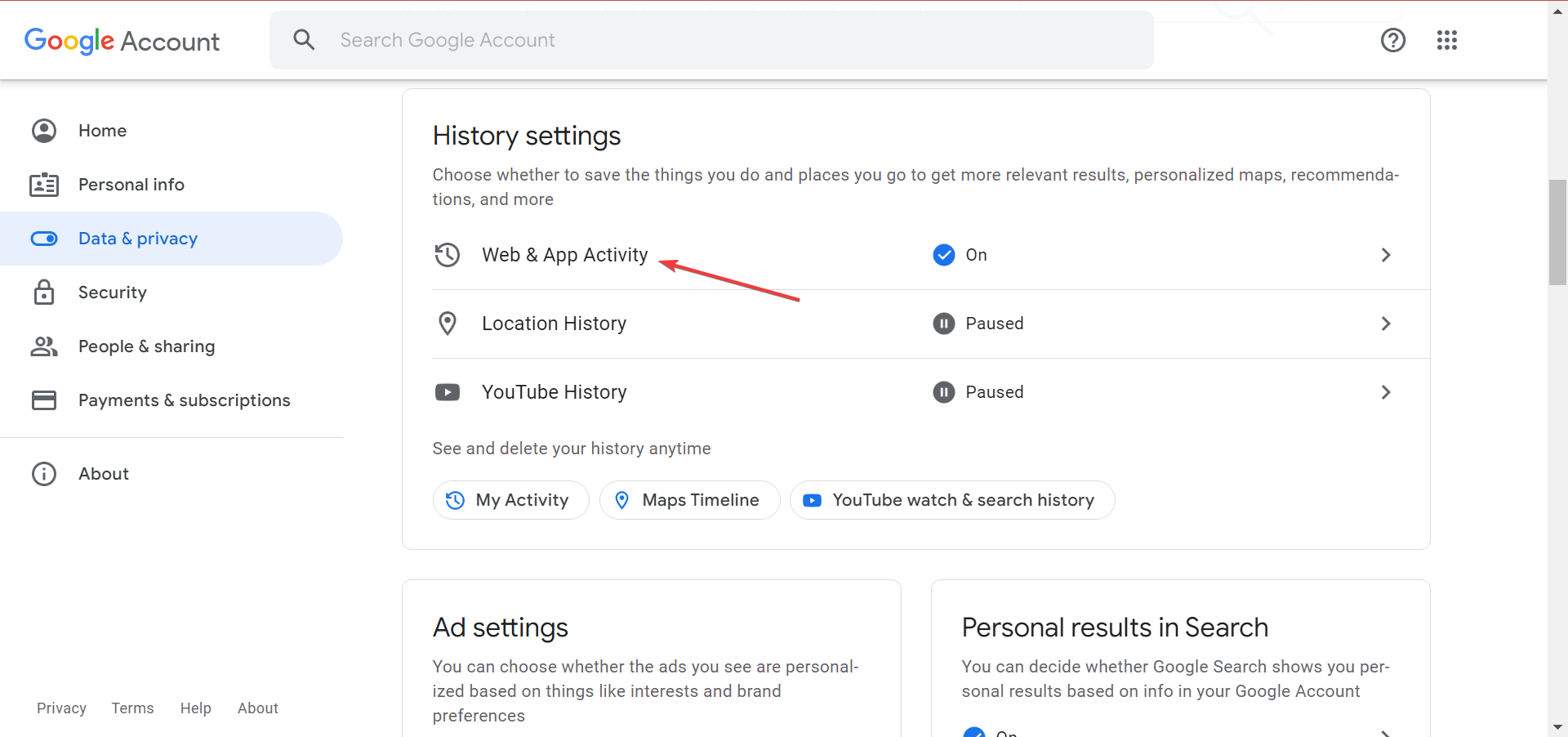The height and width of the screenshot is (737, 1568).
Task: Go to Security in sidebar
Action: coord(171,293)
